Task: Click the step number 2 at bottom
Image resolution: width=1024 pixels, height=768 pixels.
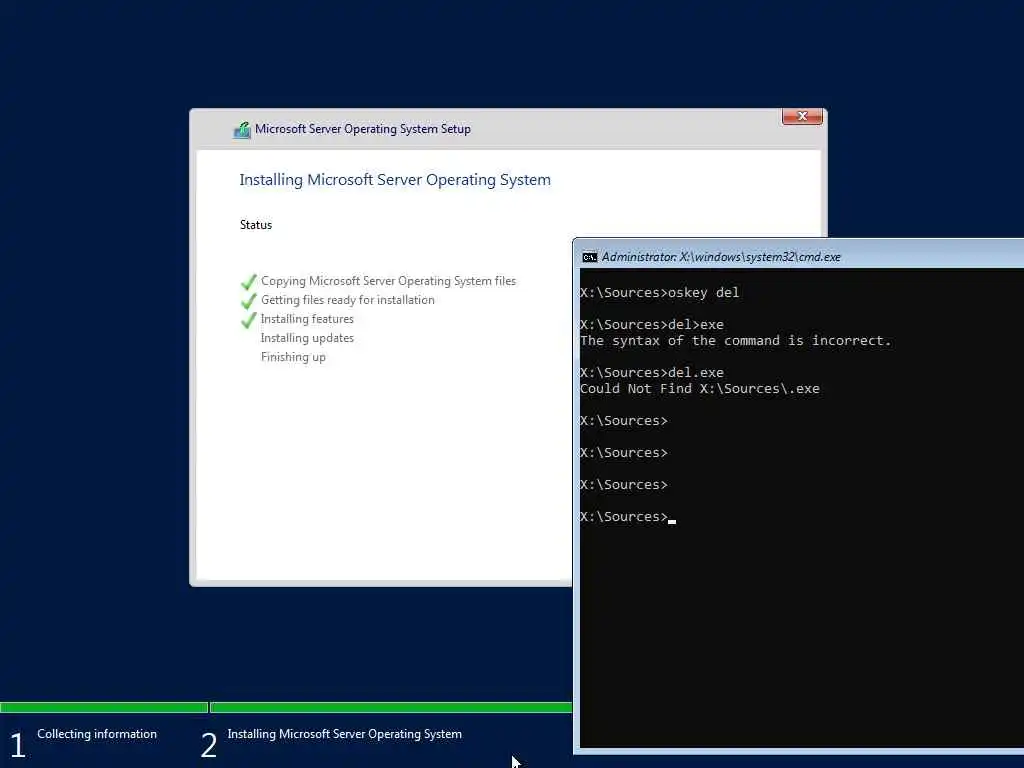Action: (208, 745)
